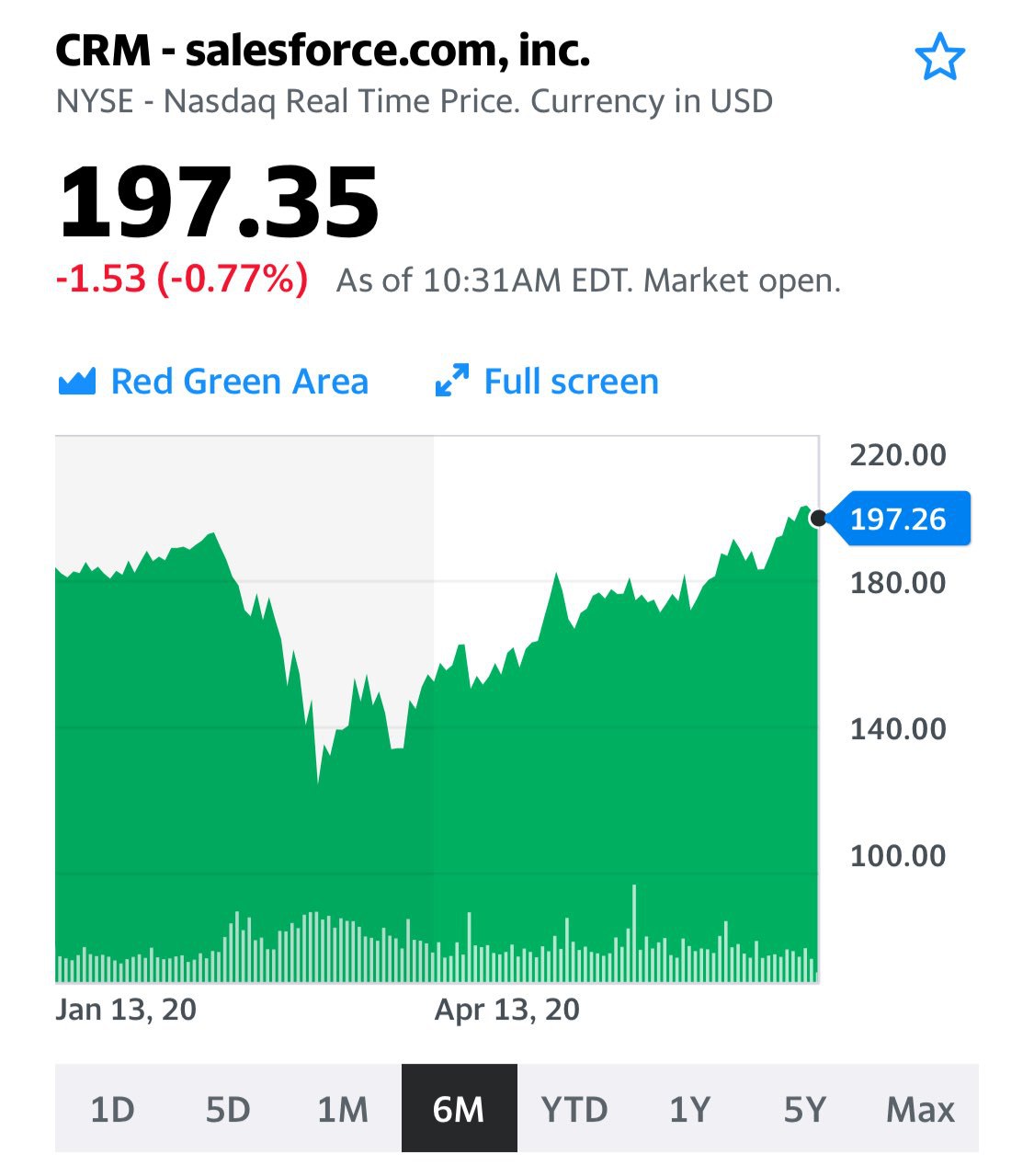This screenshot has width=1034, height=1176.
Task: Click the large 197.35 price
Action: click(x=219, y=201)
